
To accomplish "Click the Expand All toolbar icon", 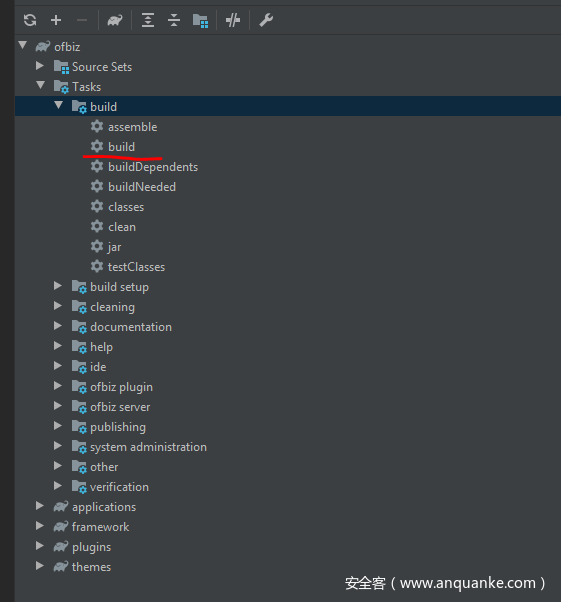I will (x=148, y=20).
